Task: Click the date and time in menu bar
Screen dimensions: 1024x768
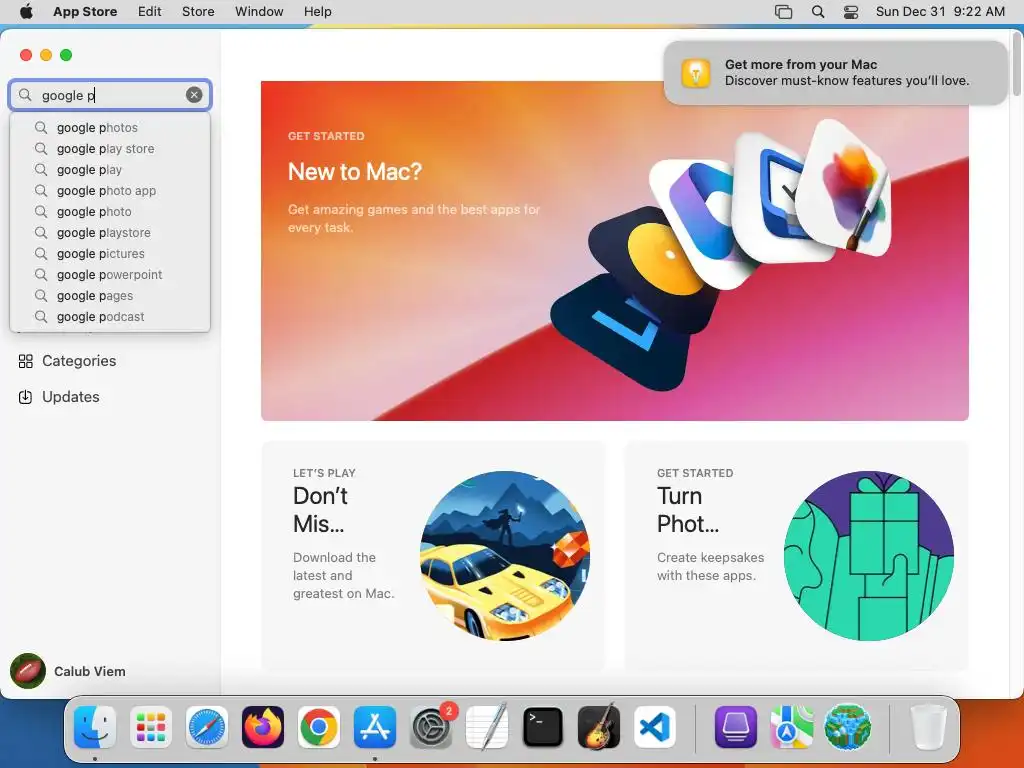Action: coord(940,12)
